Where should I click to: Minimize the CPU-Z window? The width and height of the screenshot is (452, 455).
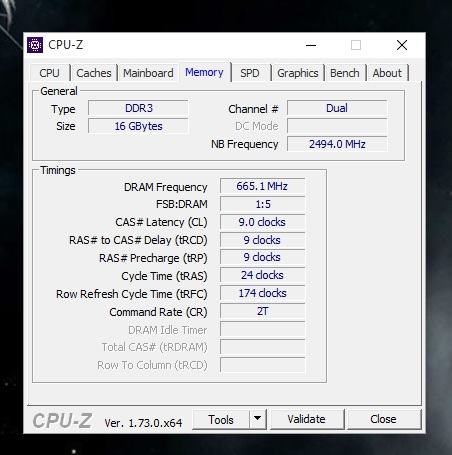311,45
